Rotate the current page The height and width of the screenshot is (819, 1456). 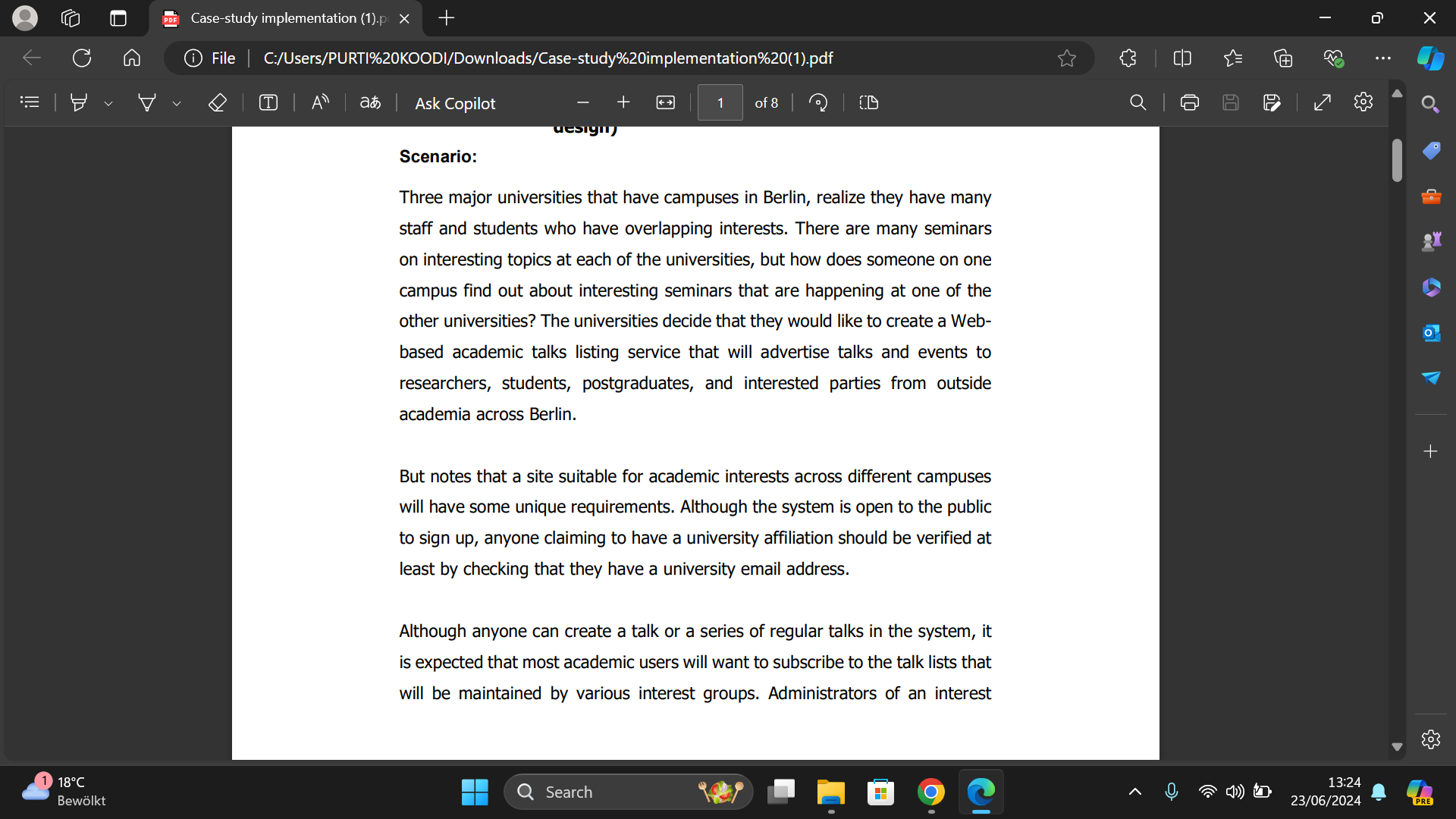819,102
